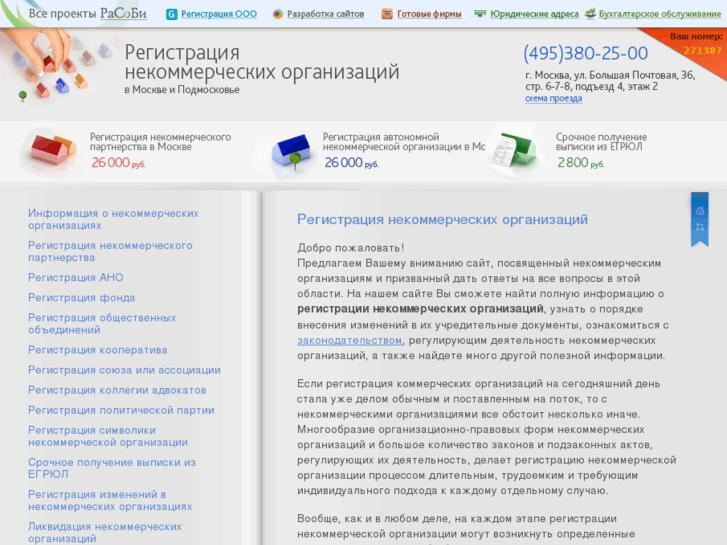
Task: Open the Бухгалтерское обслуживание top link
Action: click(x=660, y=14)
